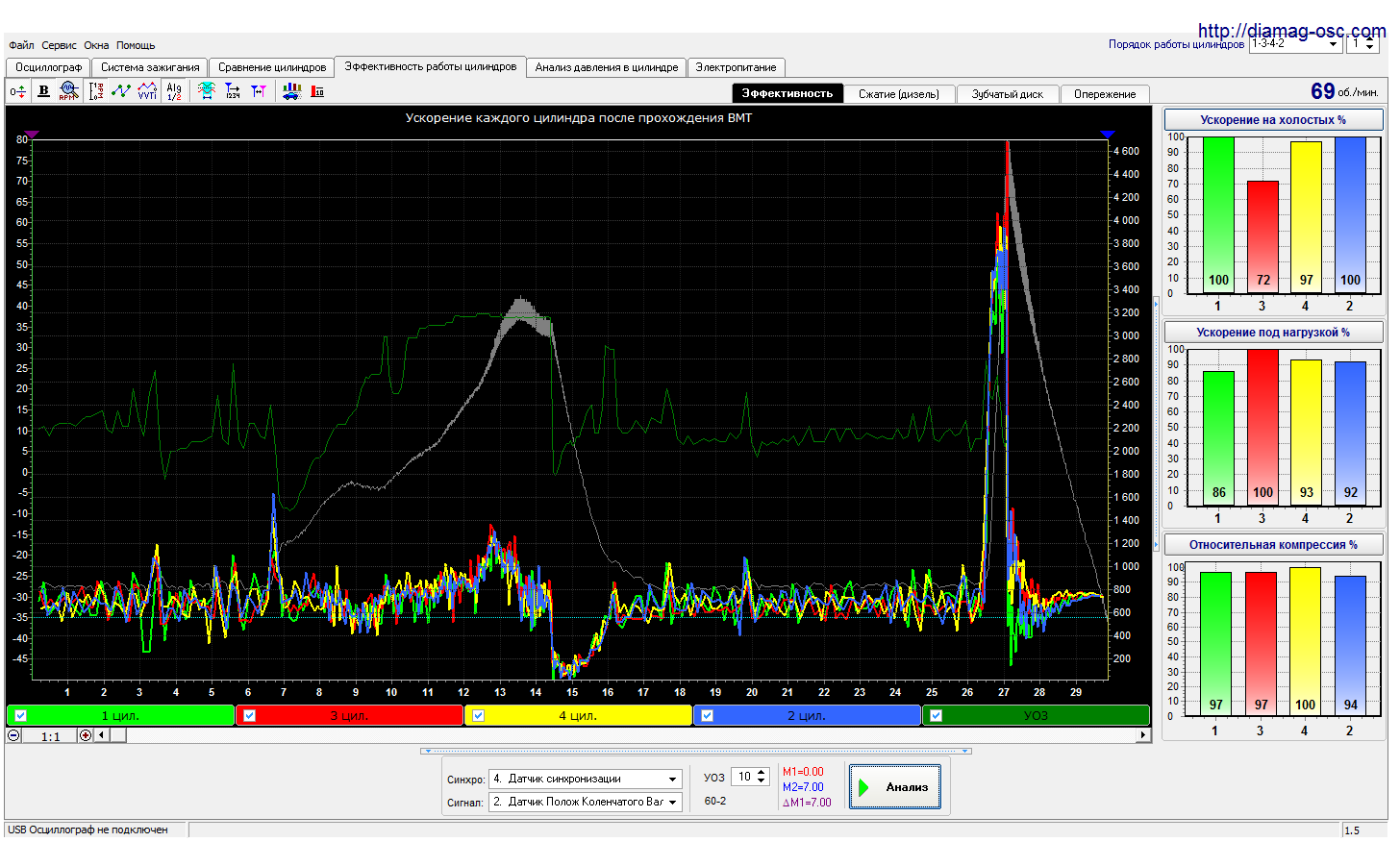This screenshot has width=1400, height=842.
Task: Click the RPM scale bracket icon
Action: pyautogui.click(x=95, y=91)
